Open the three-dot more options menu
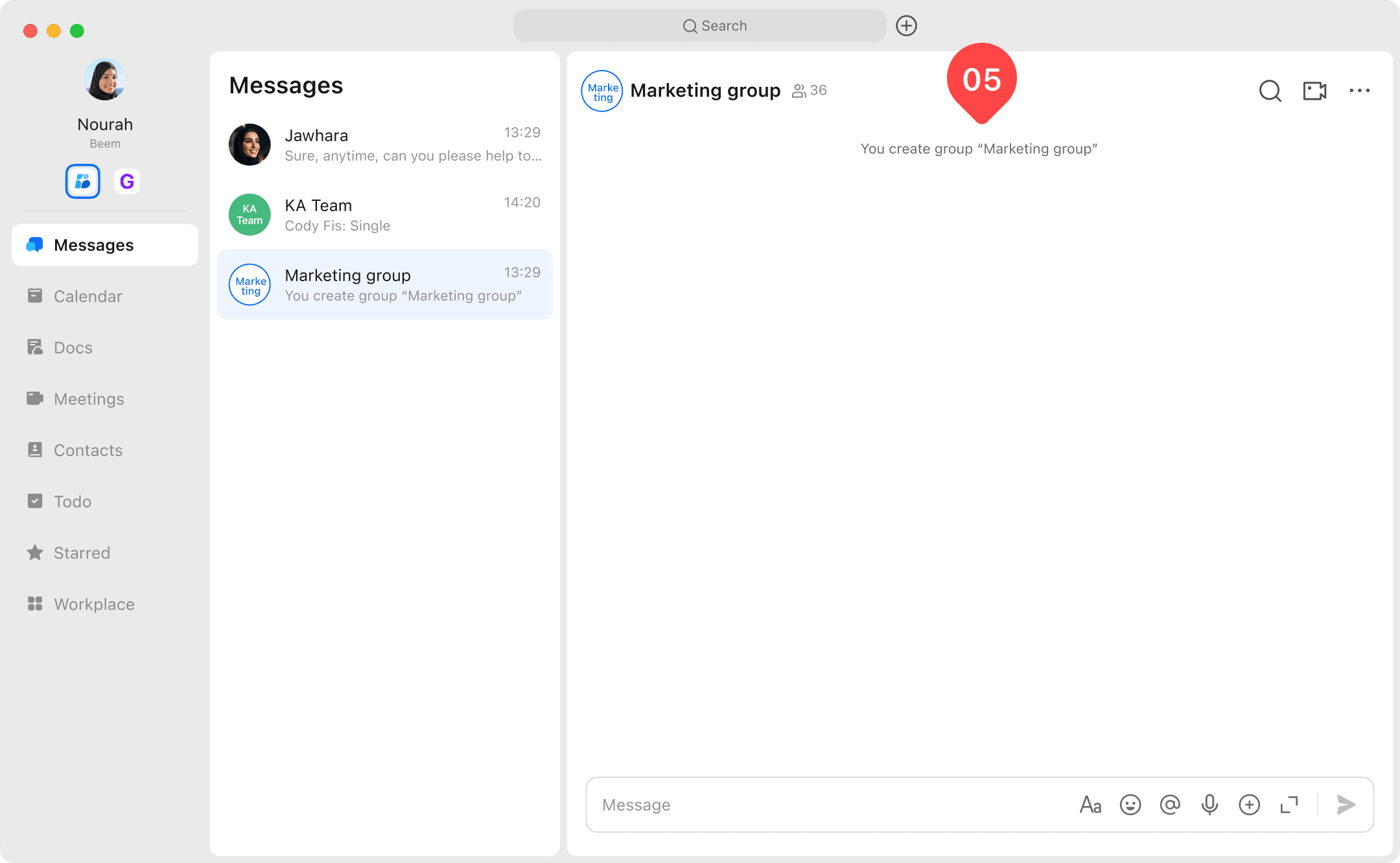Screen dimensions: 1400x863 tap(1359, 91)
